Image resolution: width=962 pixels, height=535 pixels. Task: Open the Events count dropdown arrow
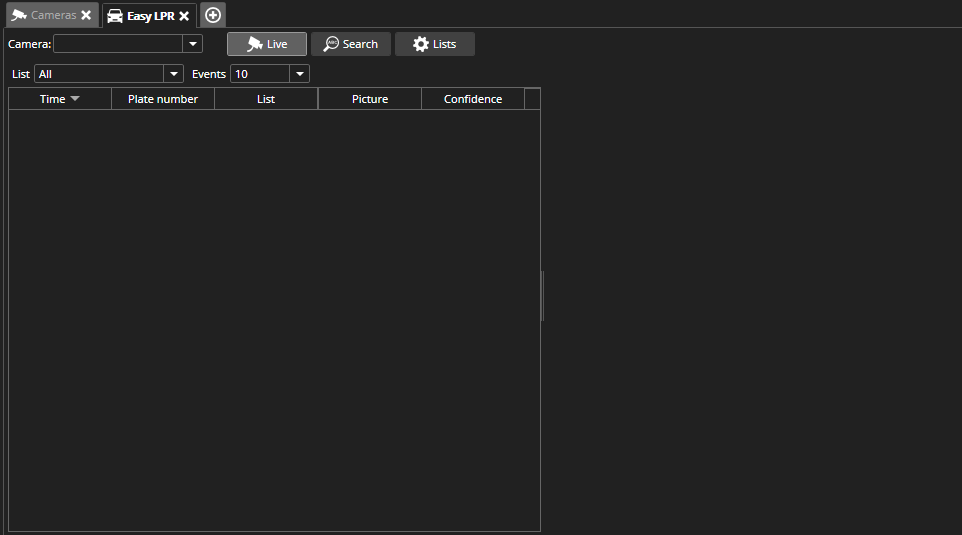(x=299, y=74)
